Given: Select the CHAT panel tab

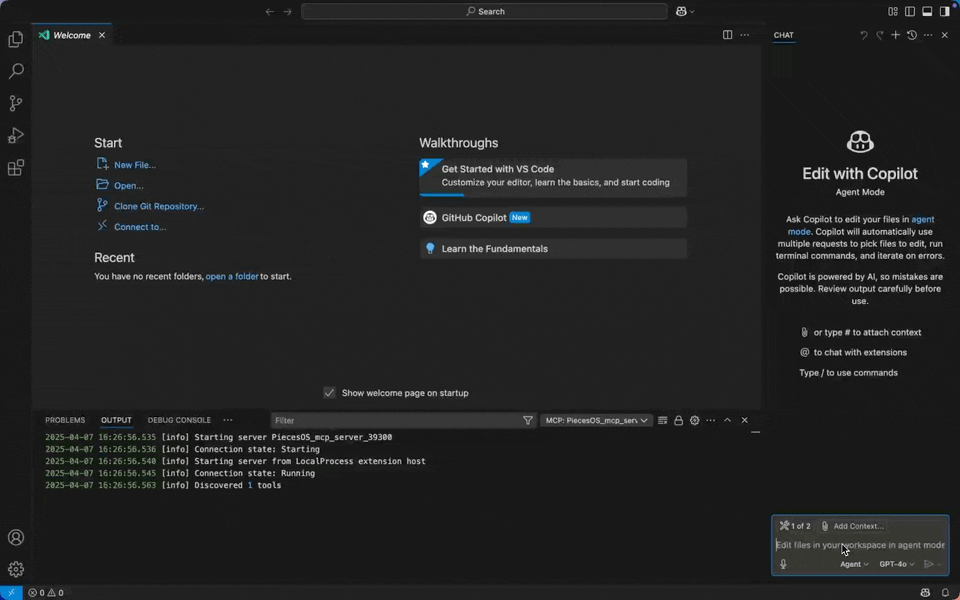Looking at the screenshot, I should 784,35.
